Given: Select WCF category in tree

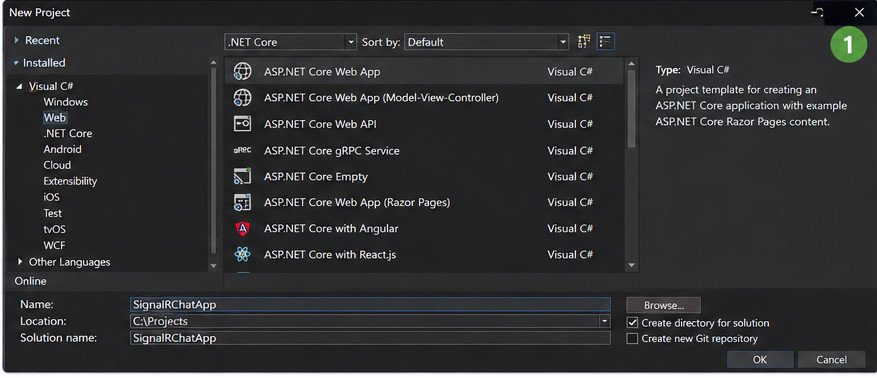Looking at the screenshot, I should [54, 245].
